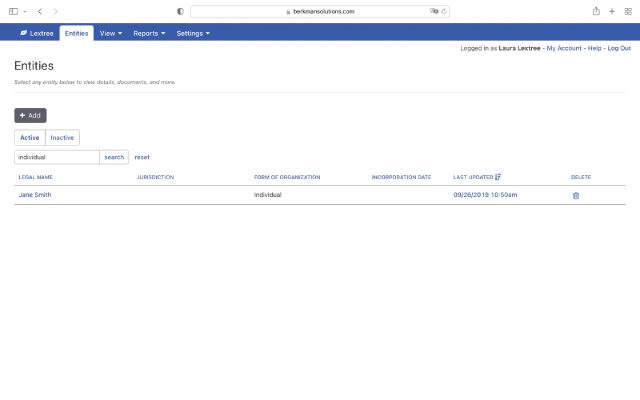Click the Lextree home menu item

coord(37,33)
